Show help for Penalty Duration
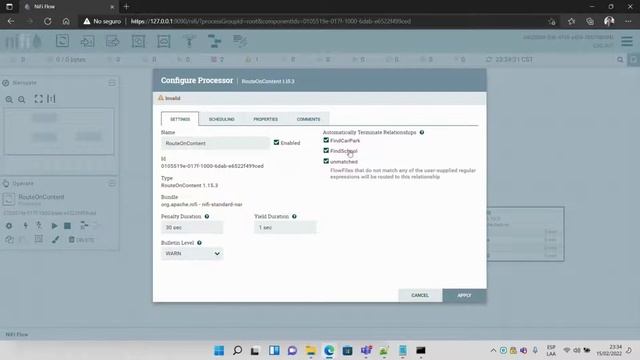The width and height of the screenshot is (640, 360). [x=207, y=216]
